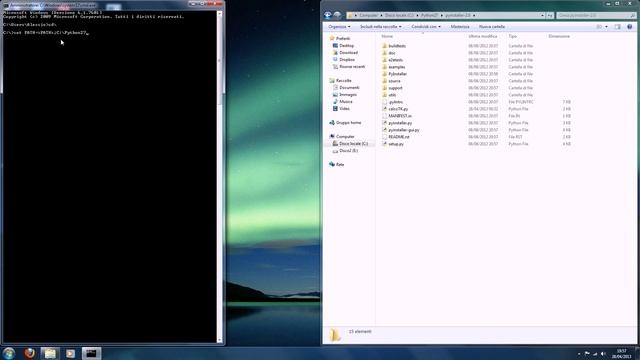The image size is (640, 360).
Task: Click Python27 in the breadcrumb path
Action: [x=429, y=15]
